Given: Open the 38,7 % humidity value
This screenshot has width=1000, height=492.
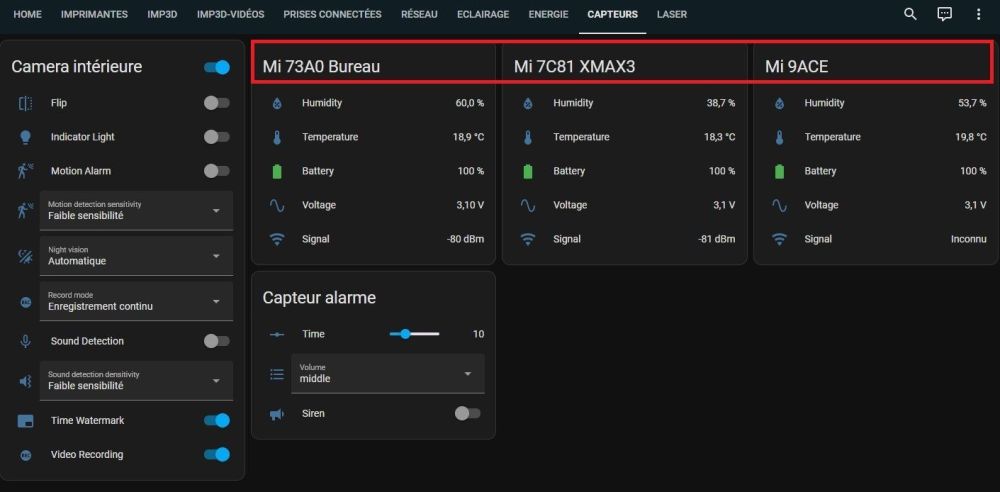Looking at the screenshot, I should [721, 103].
